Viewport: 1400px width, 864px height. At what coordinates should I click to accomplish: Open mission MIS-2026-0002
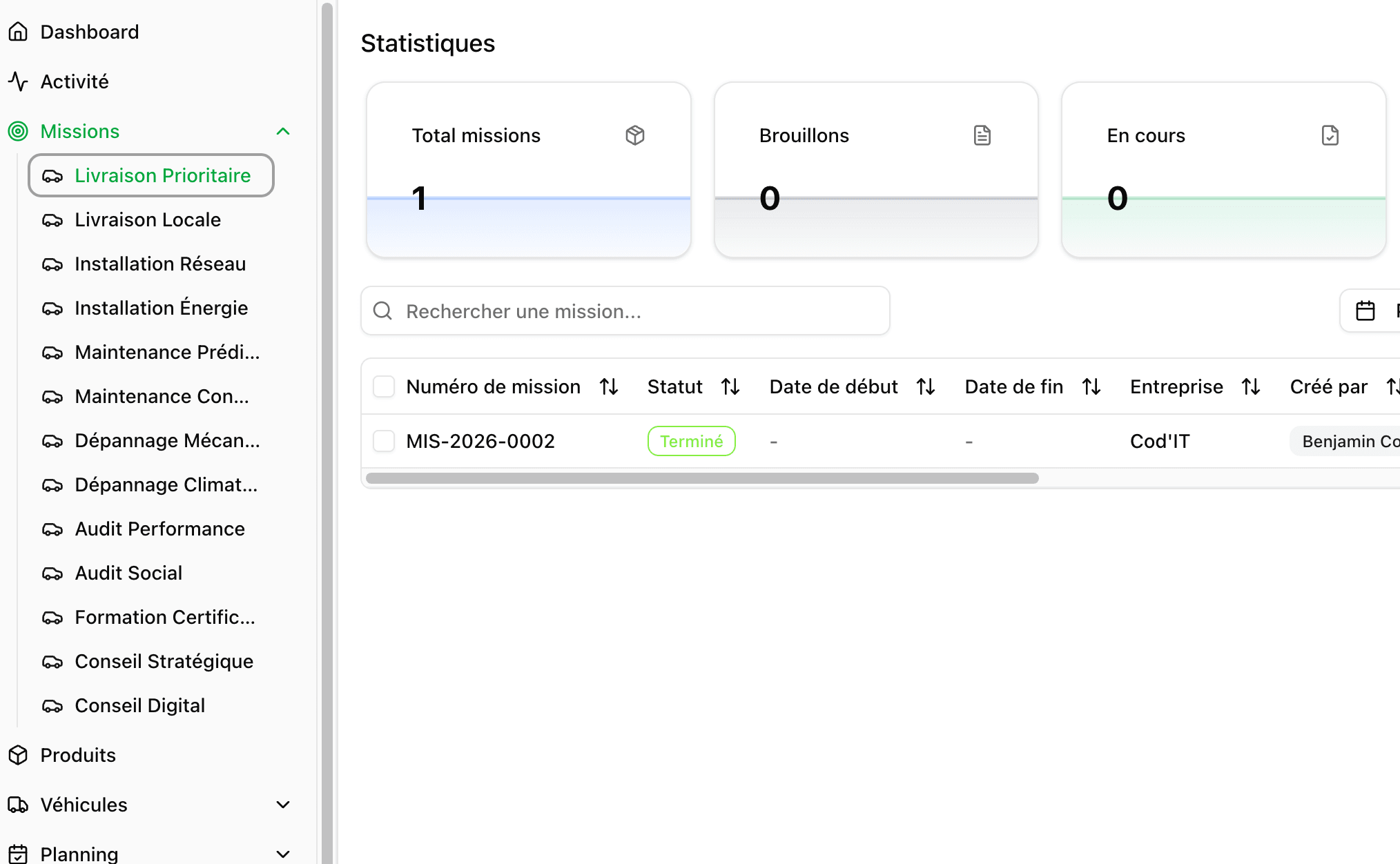coord(480,441)
